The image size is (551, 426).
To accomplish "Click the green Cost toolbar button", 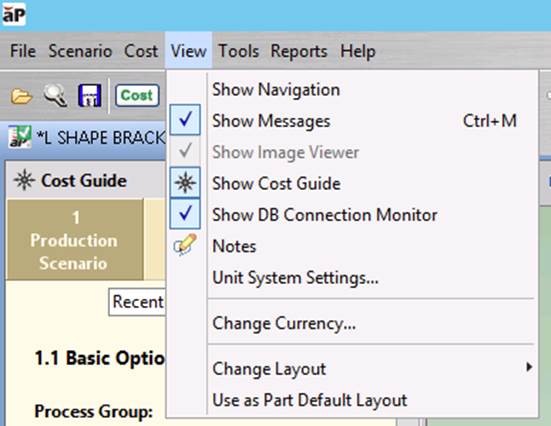I will tap(137, 95).
